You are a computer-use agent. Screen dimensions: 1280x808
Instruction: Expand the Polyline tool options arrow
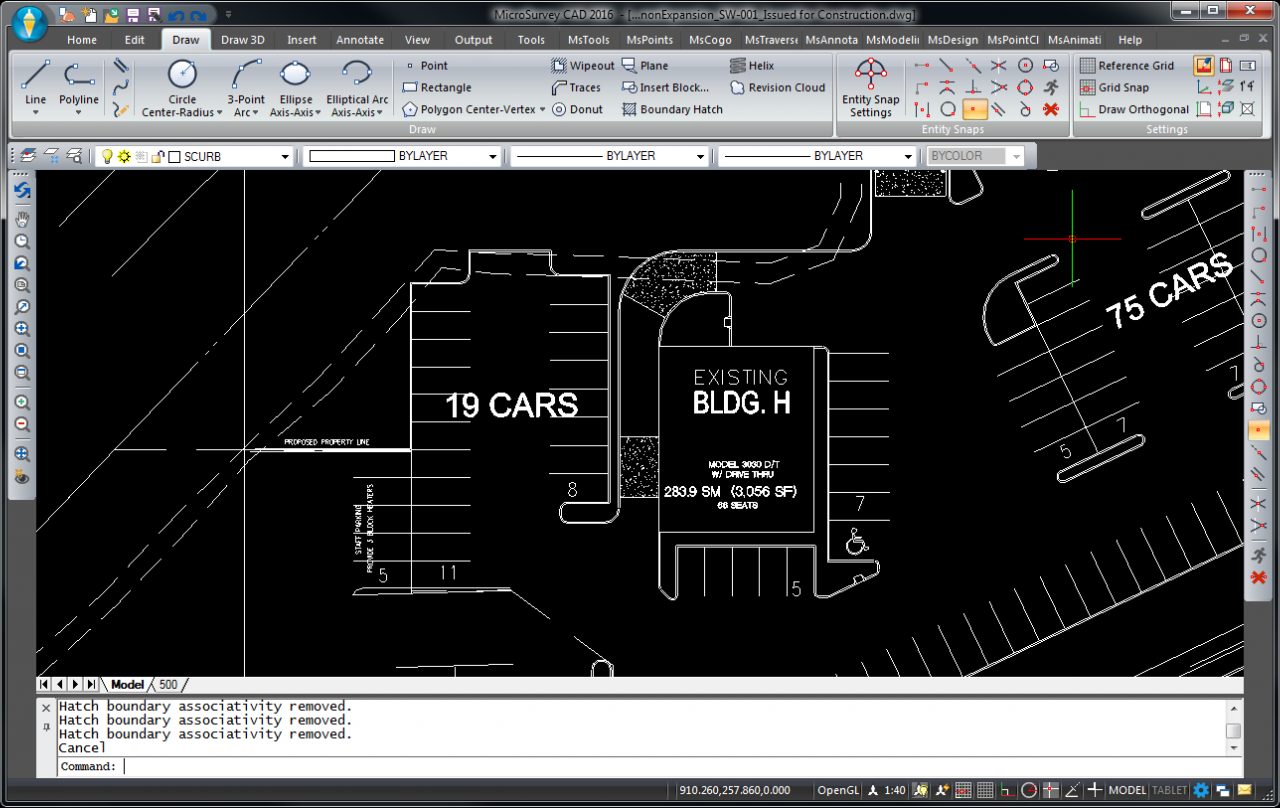(78, 113)
